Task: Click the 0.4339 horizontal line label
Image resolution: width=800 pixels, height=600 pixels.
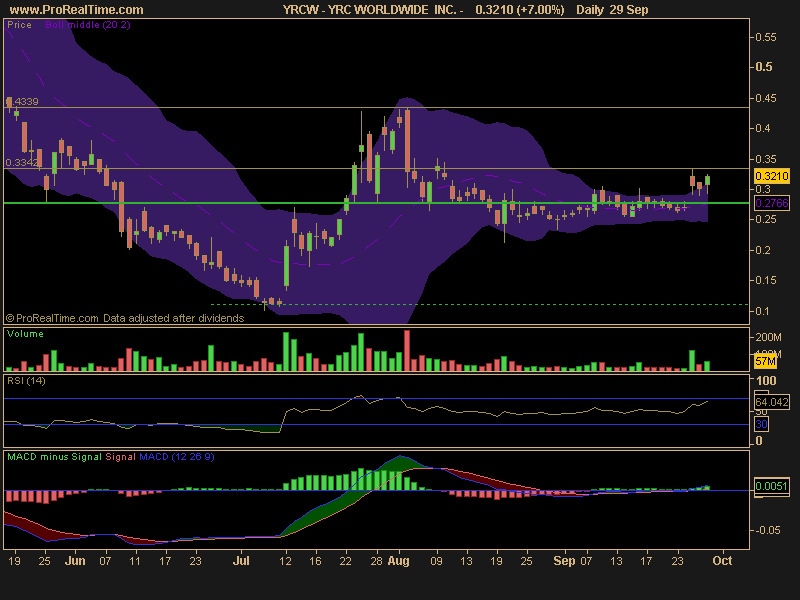Action: pyautogui.click(x=22, y=102)
